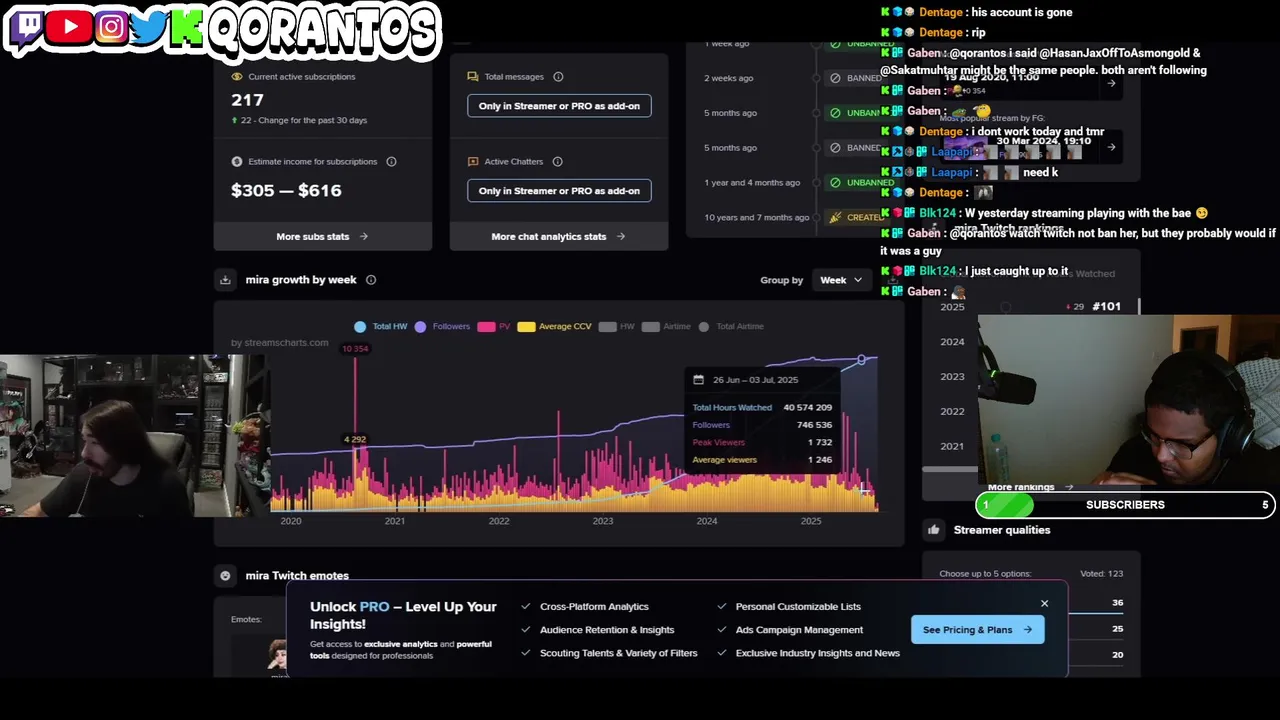
Task: Click the 1 year and 4 months ago entry
Action: pos(752,183)
